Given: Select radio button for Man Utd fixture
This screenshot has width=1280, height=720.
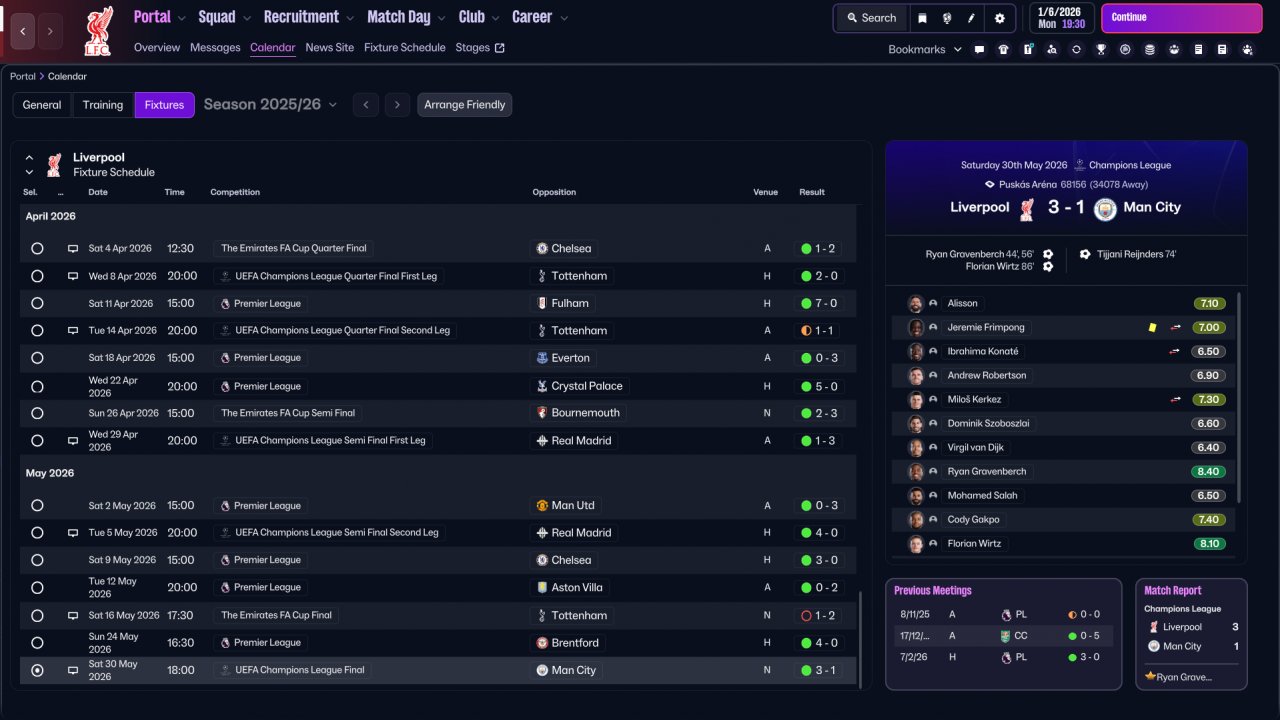Looking at the screenshot, I should (37, 506).
